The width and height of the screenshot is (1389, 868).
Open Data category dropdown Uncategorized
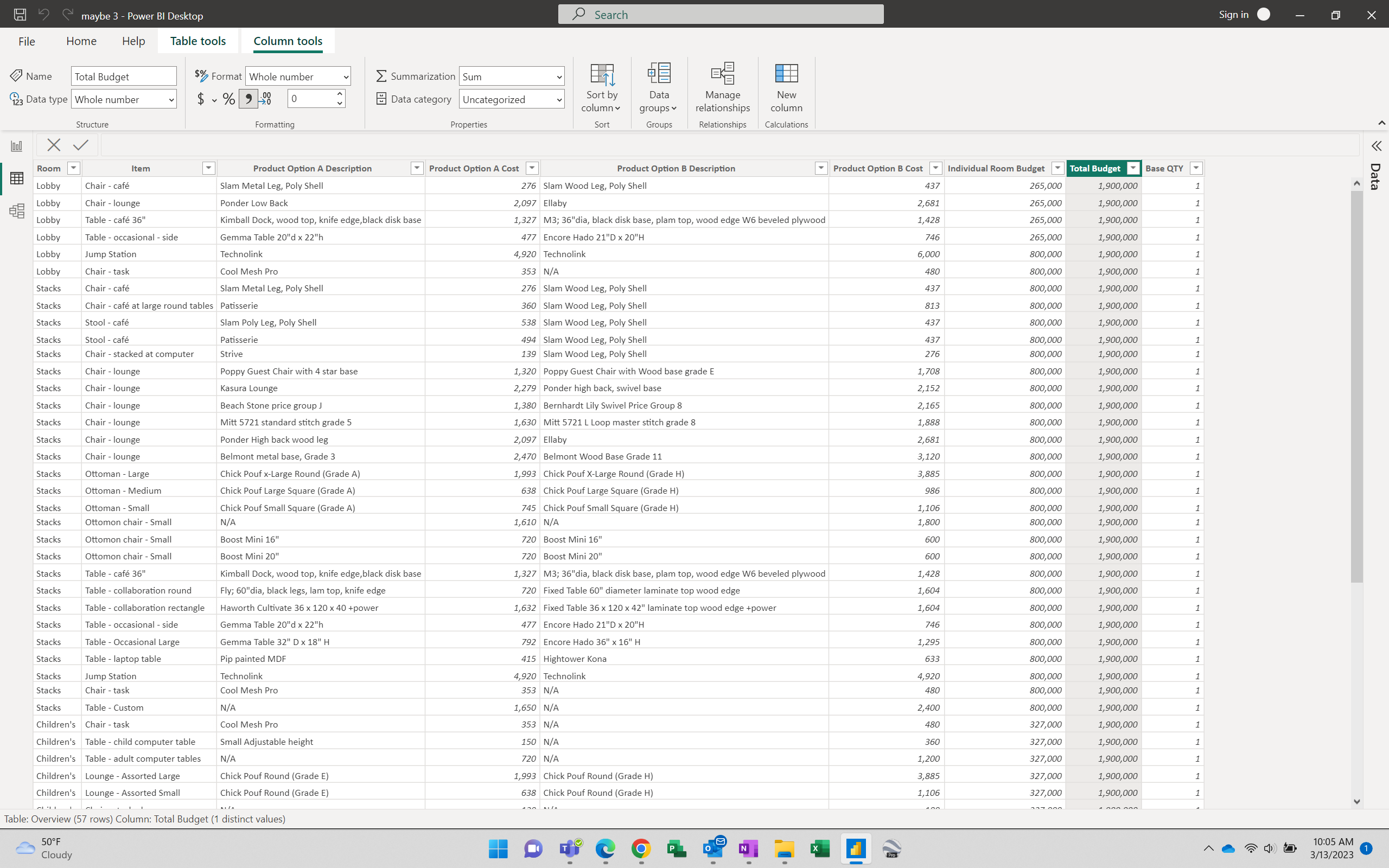512,99
